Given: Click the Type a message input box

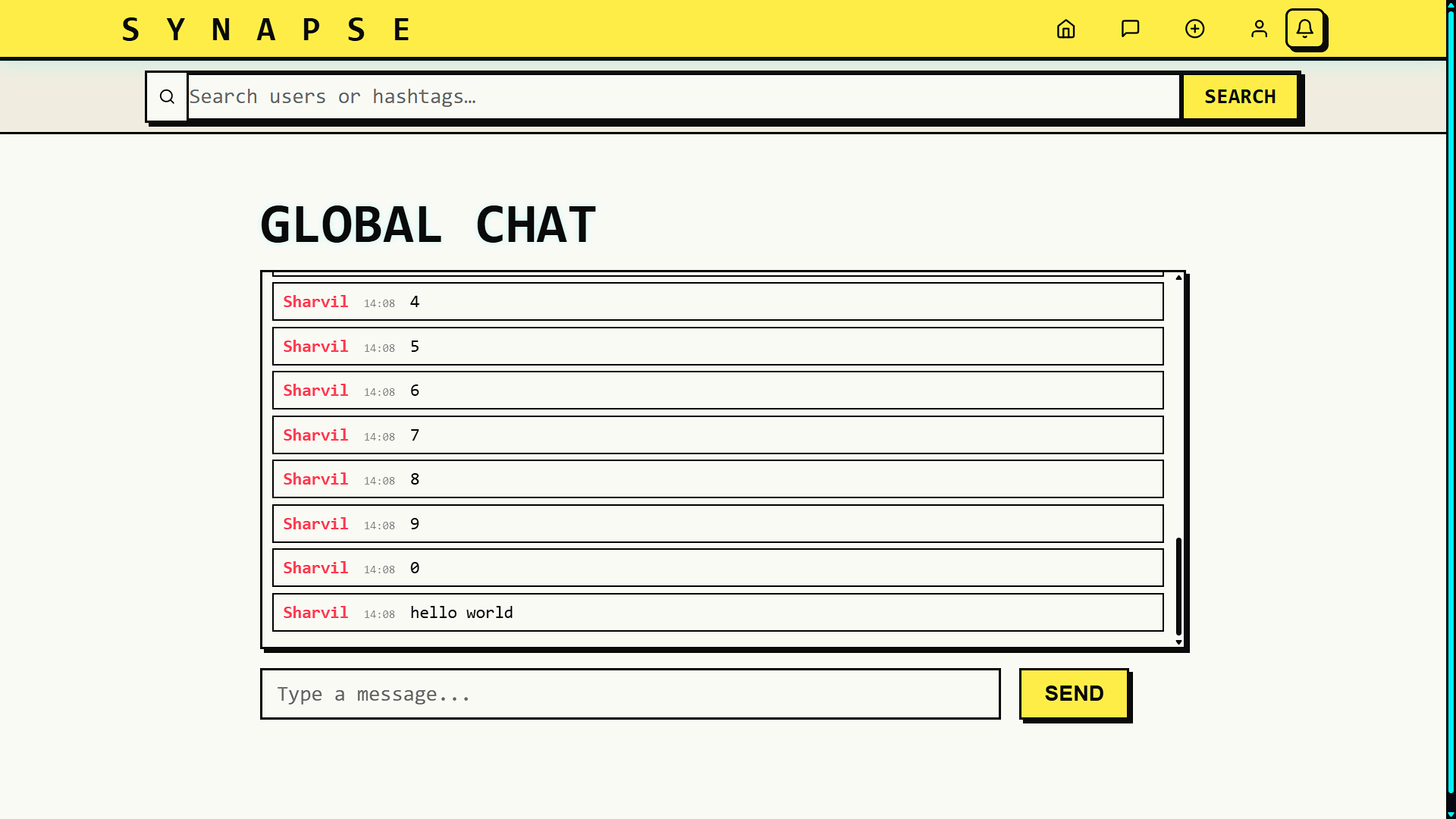Looking at the screenshot, I should pos(629,694).
